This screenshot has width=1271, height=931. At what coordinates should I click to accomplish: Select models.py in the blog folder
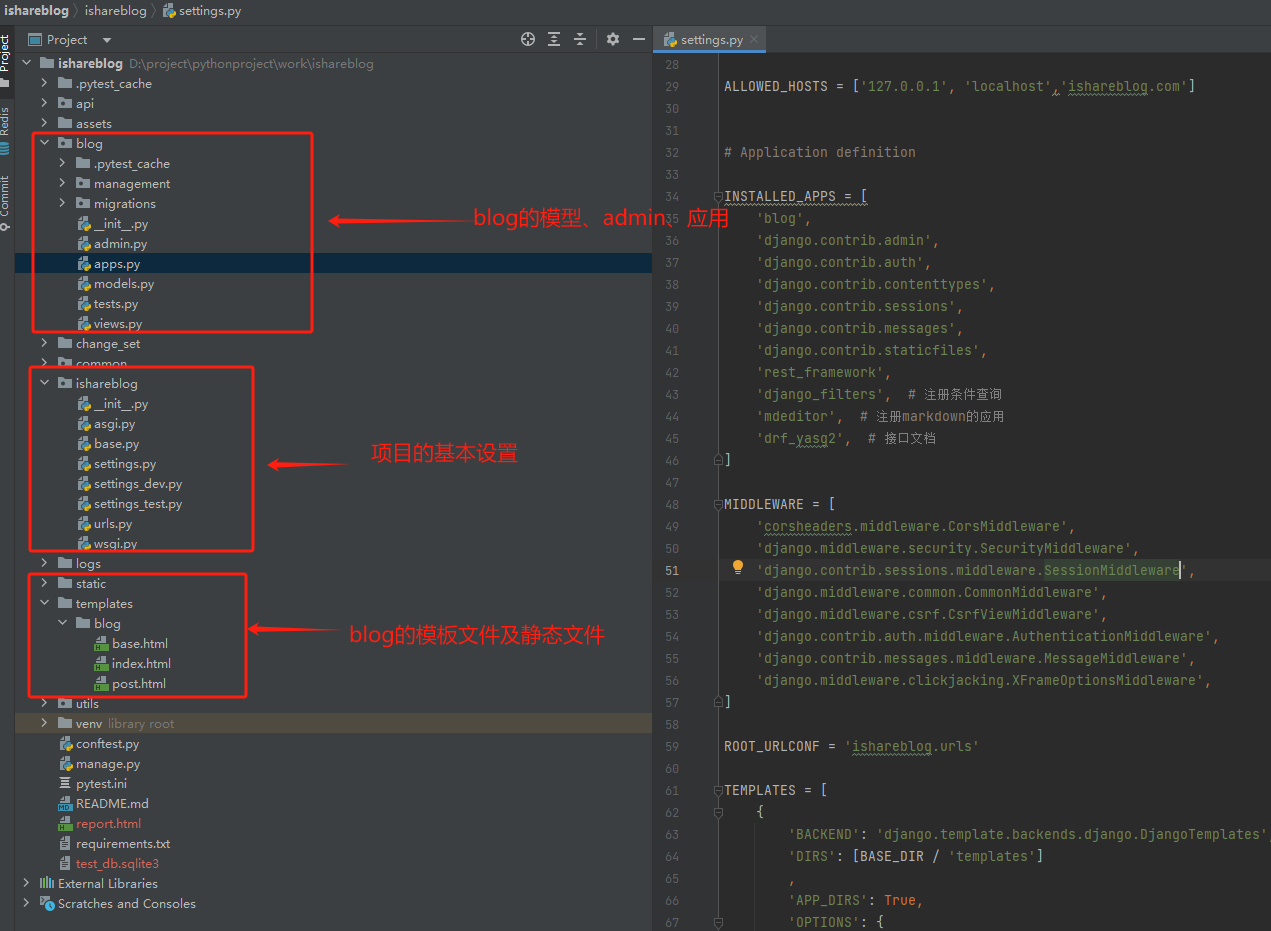[123, 284]
